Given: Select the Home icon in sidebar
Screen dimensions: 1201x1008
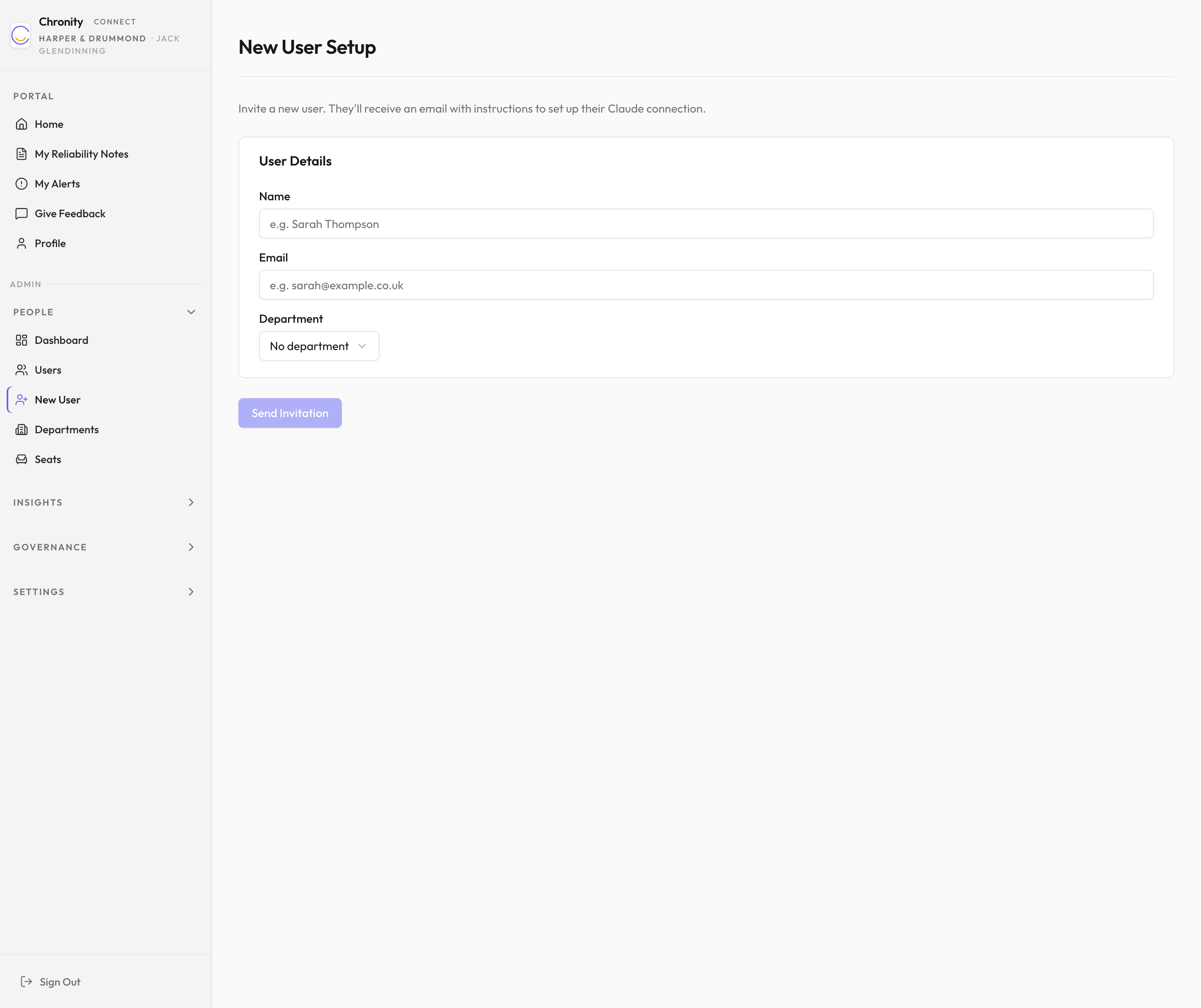Looking at the screenshot, I should point(21,123).
